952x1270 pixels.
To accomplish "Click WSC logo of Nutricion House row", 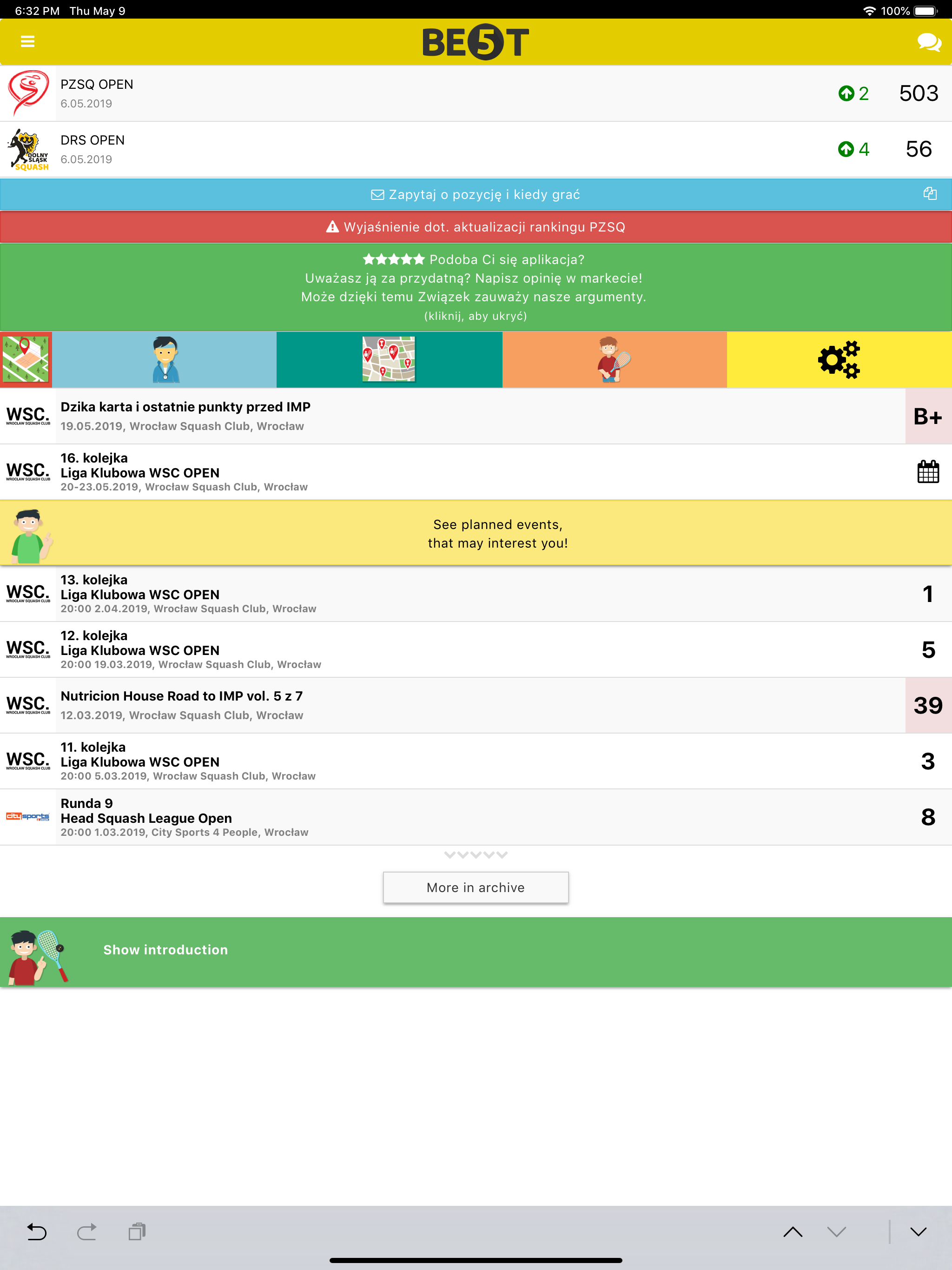I will point(27,705).
